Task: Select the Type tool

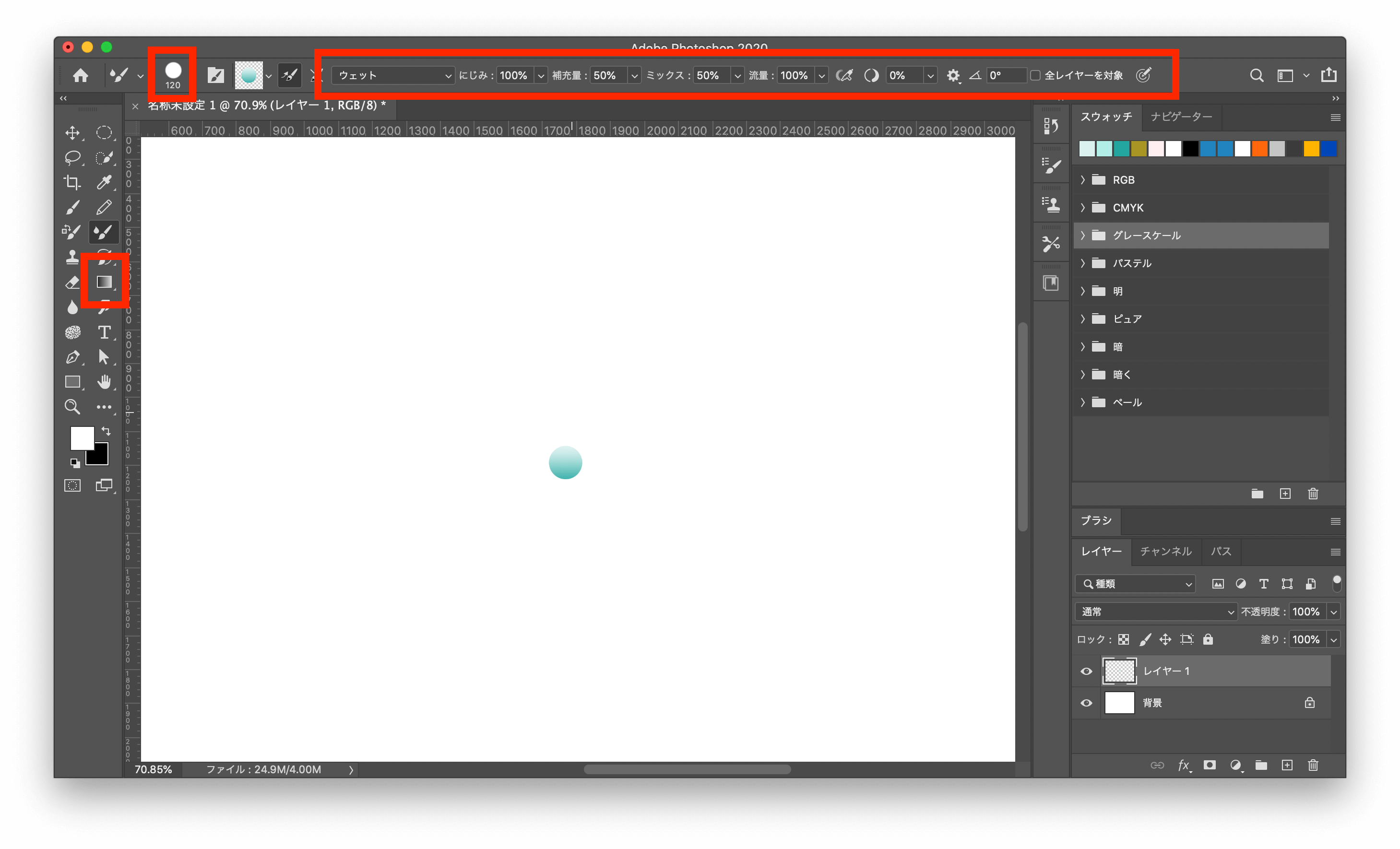Action: click(104, 332)
